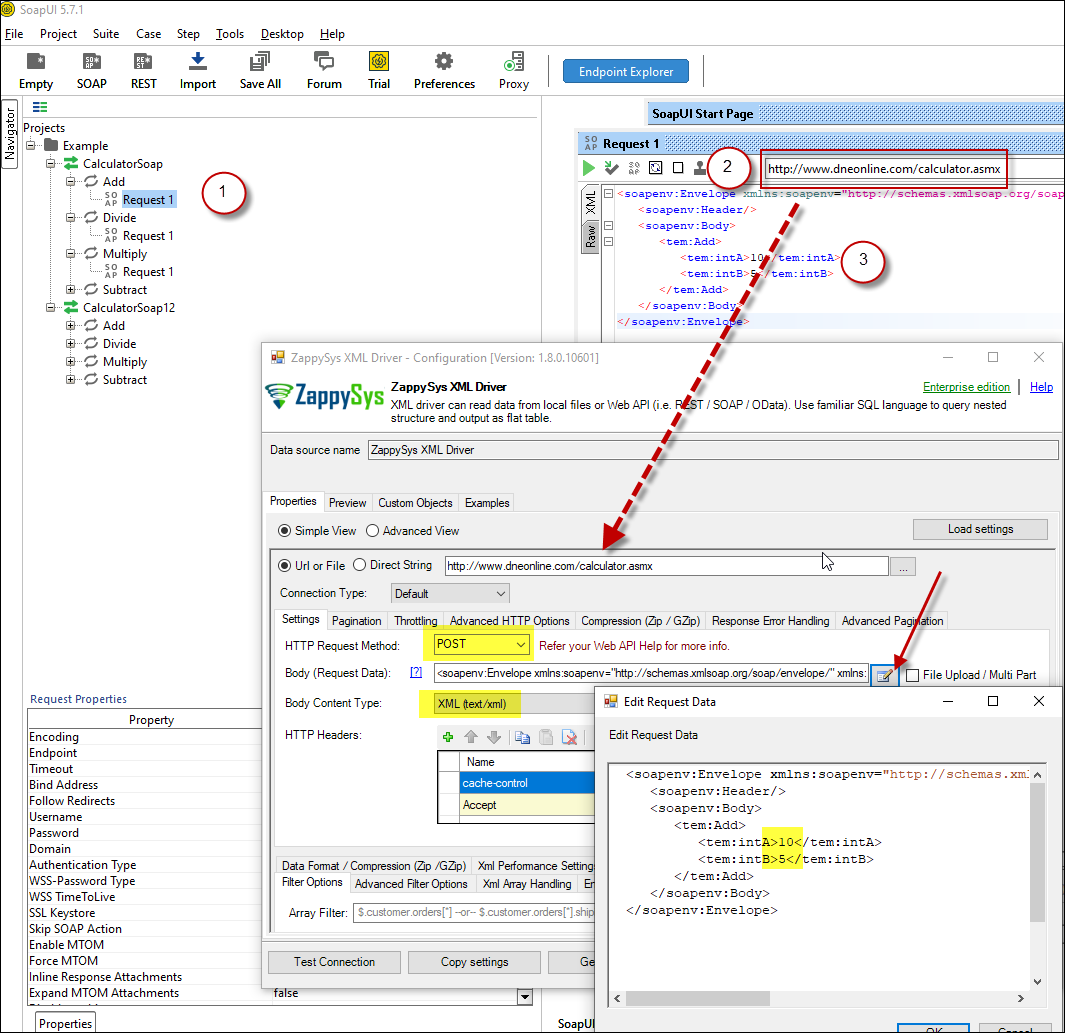Click edit Body request data pencil icon
This screenshot has width=1065, height=1033.
pos(884,675)
